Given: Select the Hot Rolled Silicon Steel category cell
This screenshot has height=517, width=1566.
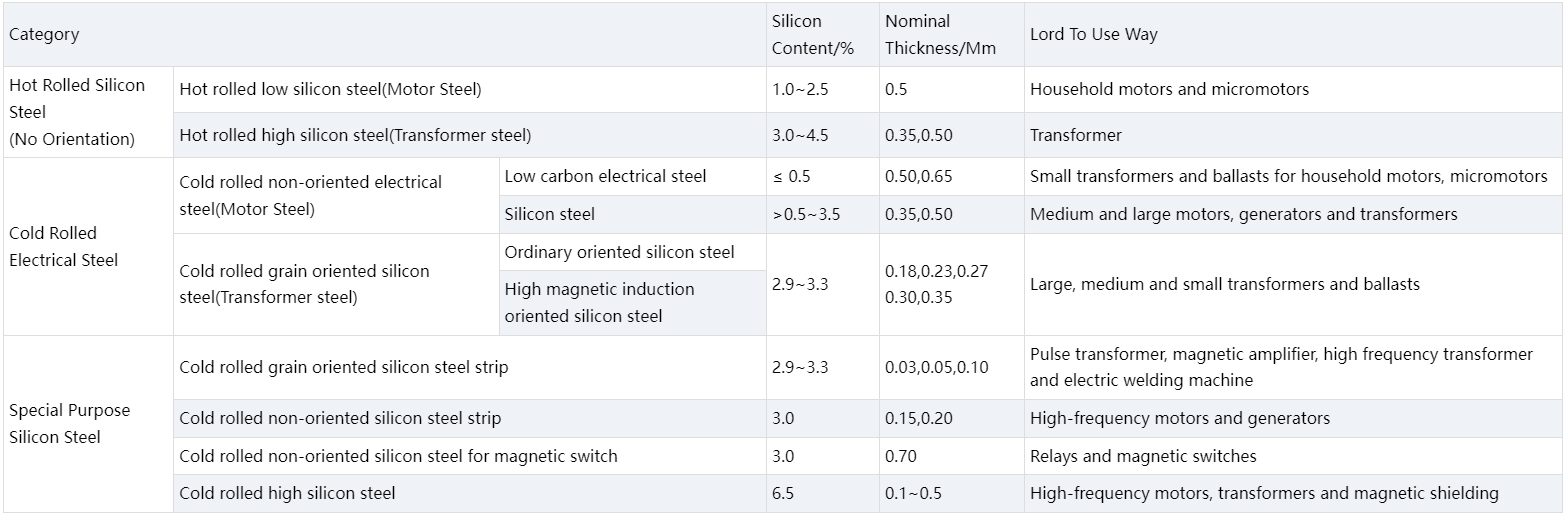Looking at the screenshot, I should (x=77, y=112).
